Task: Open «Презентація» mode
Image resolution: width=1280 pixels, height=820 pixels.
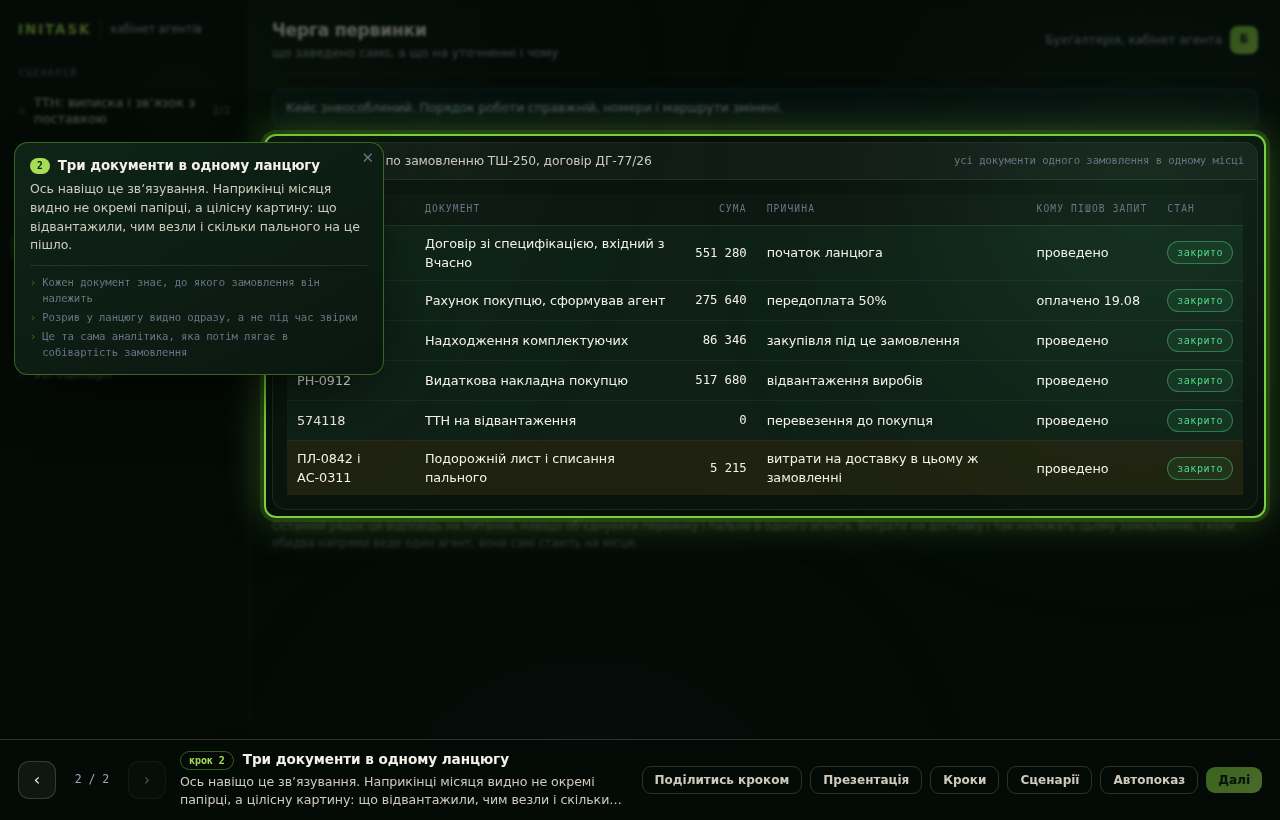Action: click(x=866, y=780)
